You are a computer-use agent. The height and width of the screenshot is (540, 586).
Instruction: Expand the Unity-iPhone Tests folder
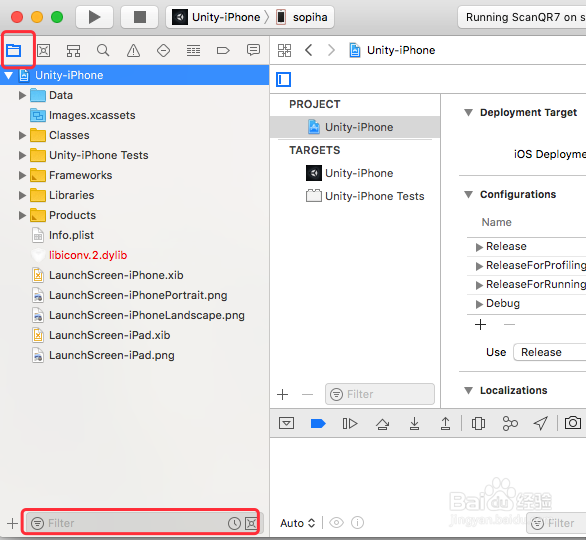pos(22,155)
